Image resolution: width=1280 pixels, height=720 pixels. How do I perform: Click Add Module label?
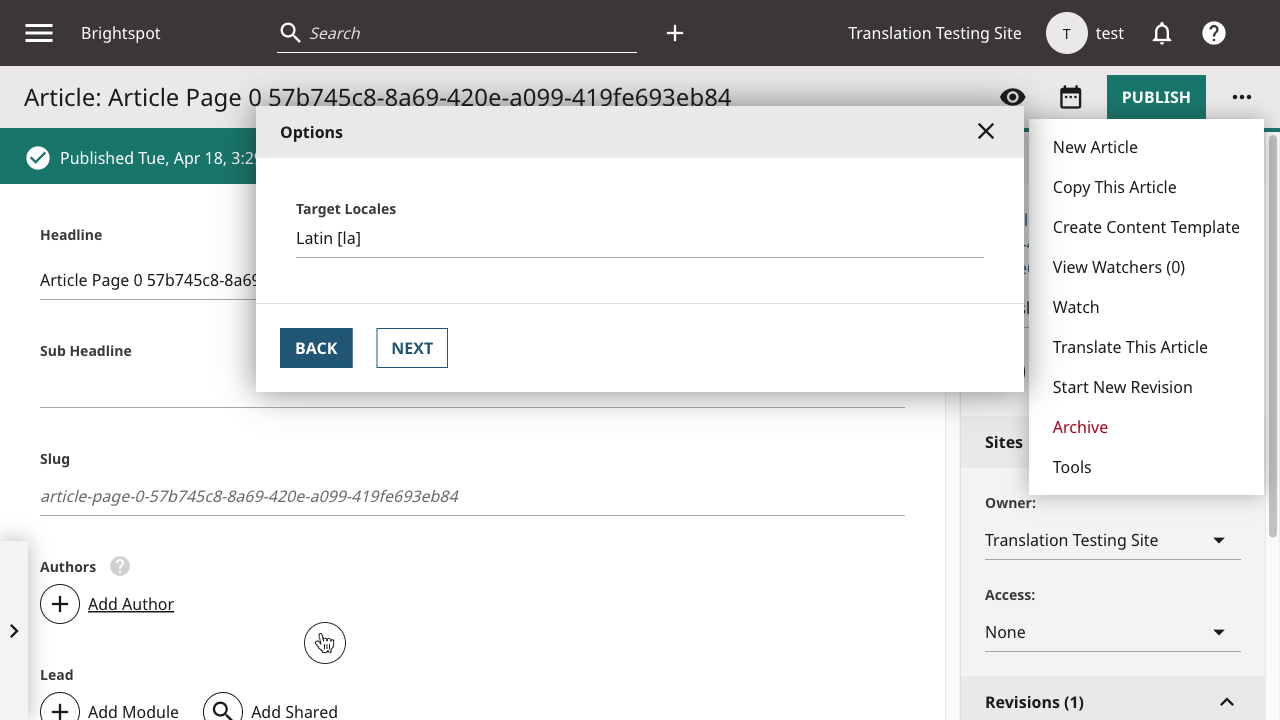133,711
